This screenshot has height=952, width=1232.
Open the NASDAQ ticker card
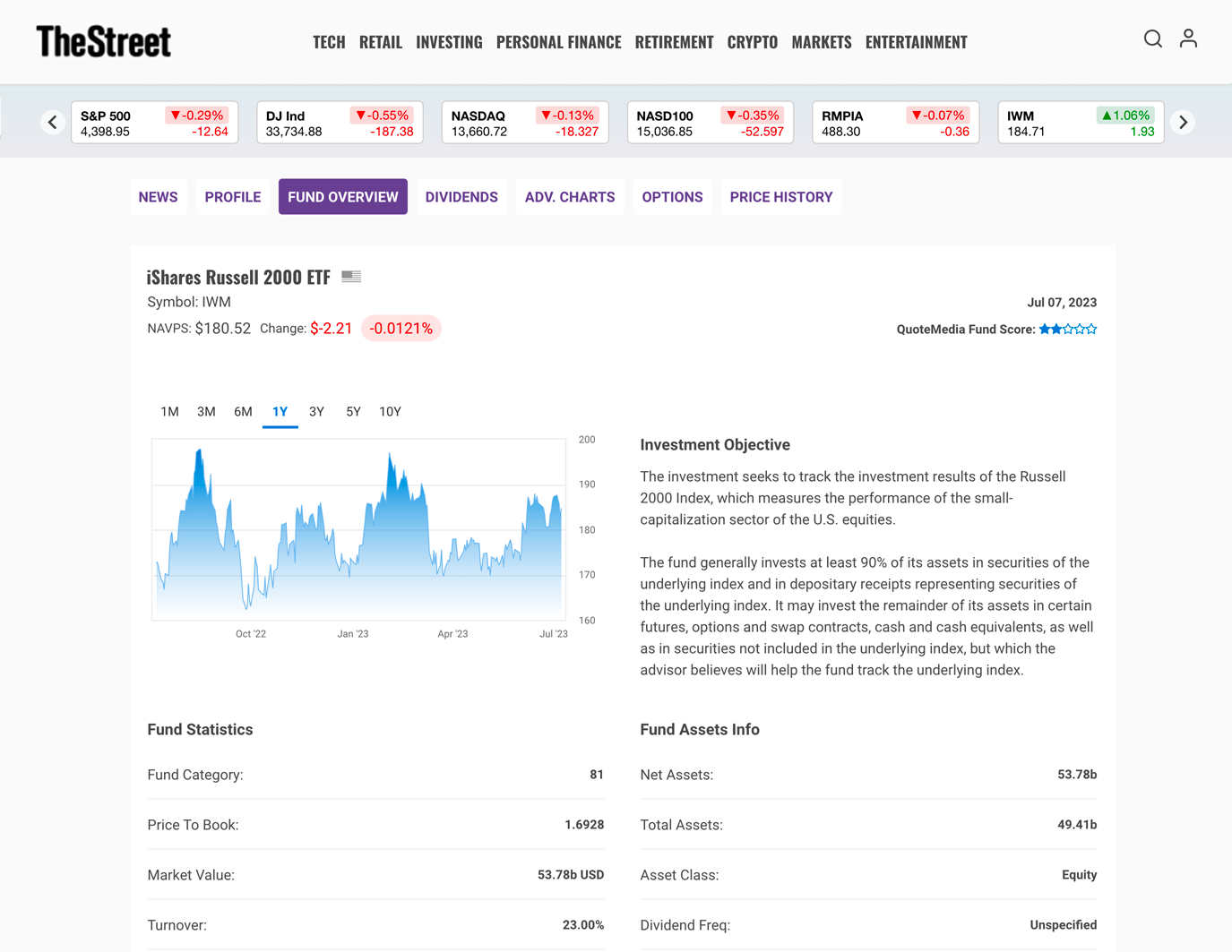tap(525, 123)
